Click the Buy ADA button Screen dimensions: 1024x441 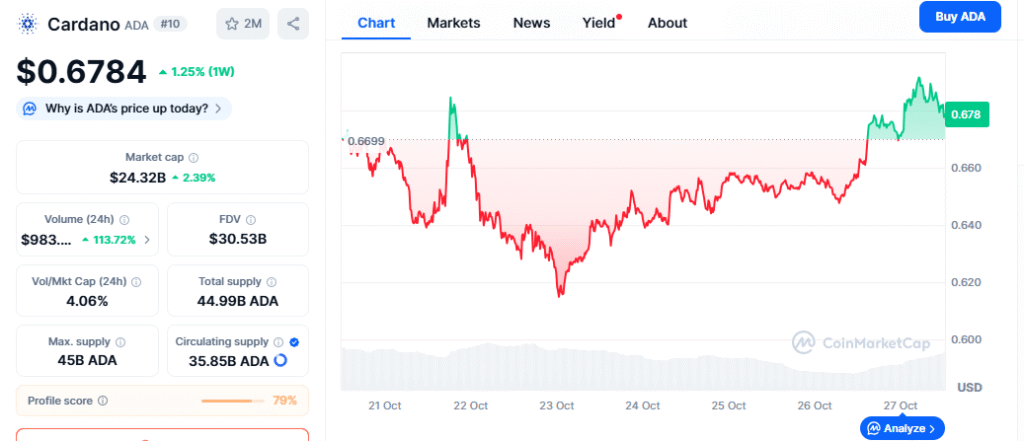(959, 17)
